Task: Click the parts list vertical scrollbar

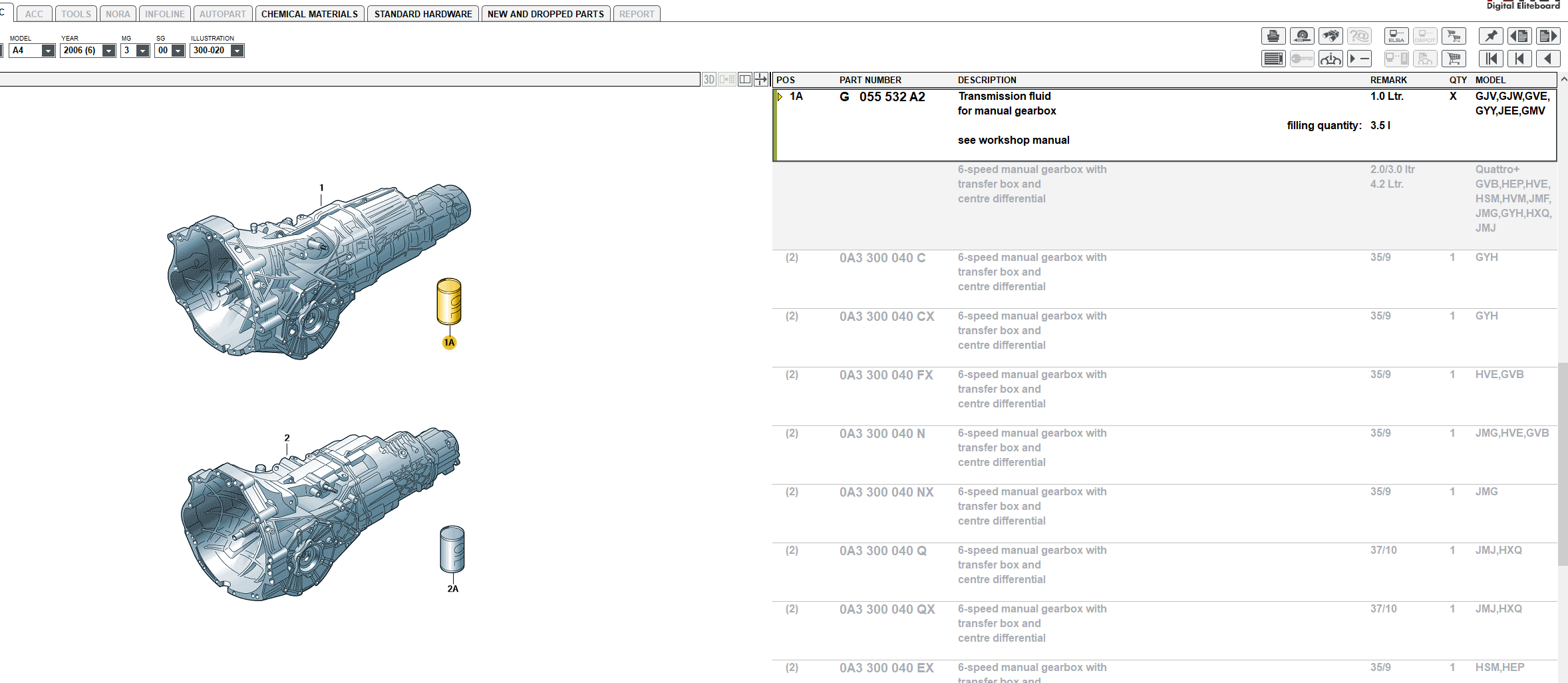Action: coord(1563,463)
